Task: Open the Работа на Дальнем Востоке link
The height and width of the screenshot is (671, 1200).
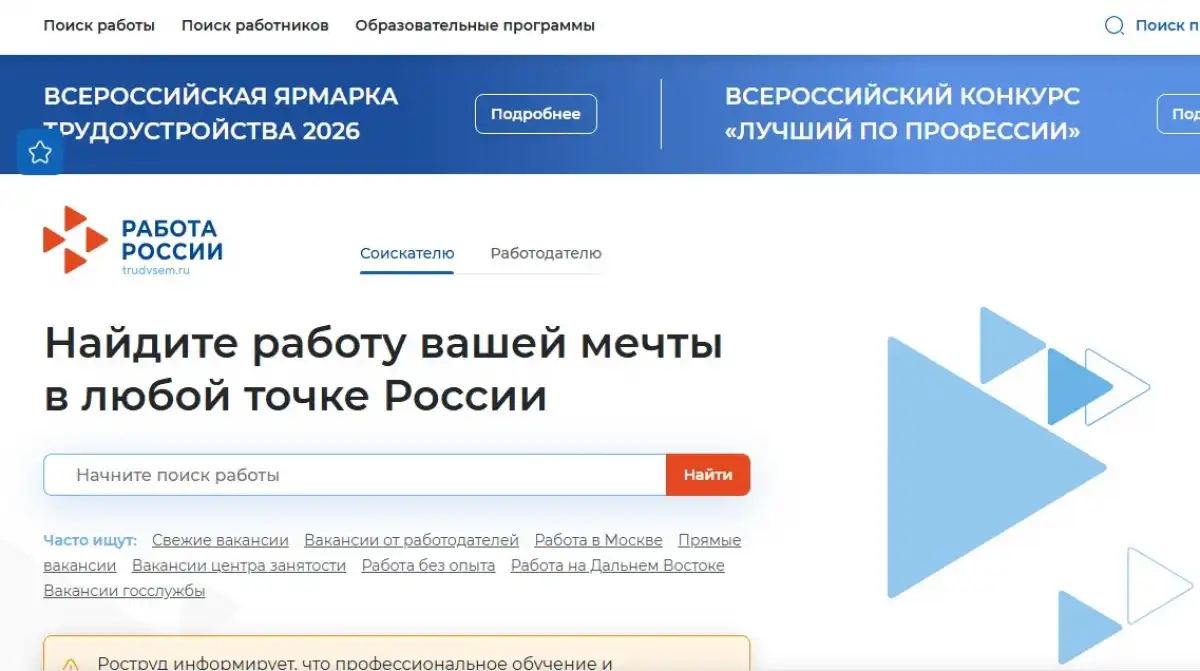Action: coord(617,565)
